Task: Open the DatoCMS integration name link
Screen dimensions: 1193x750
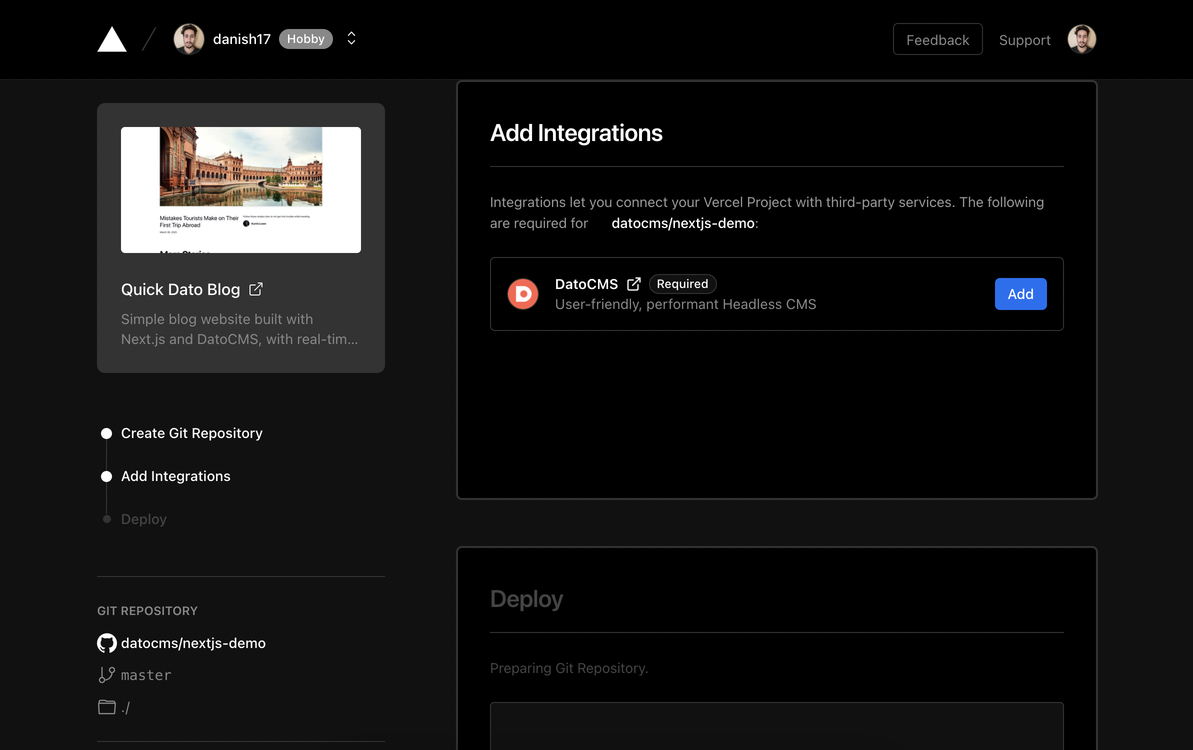Action: [586, 284]
